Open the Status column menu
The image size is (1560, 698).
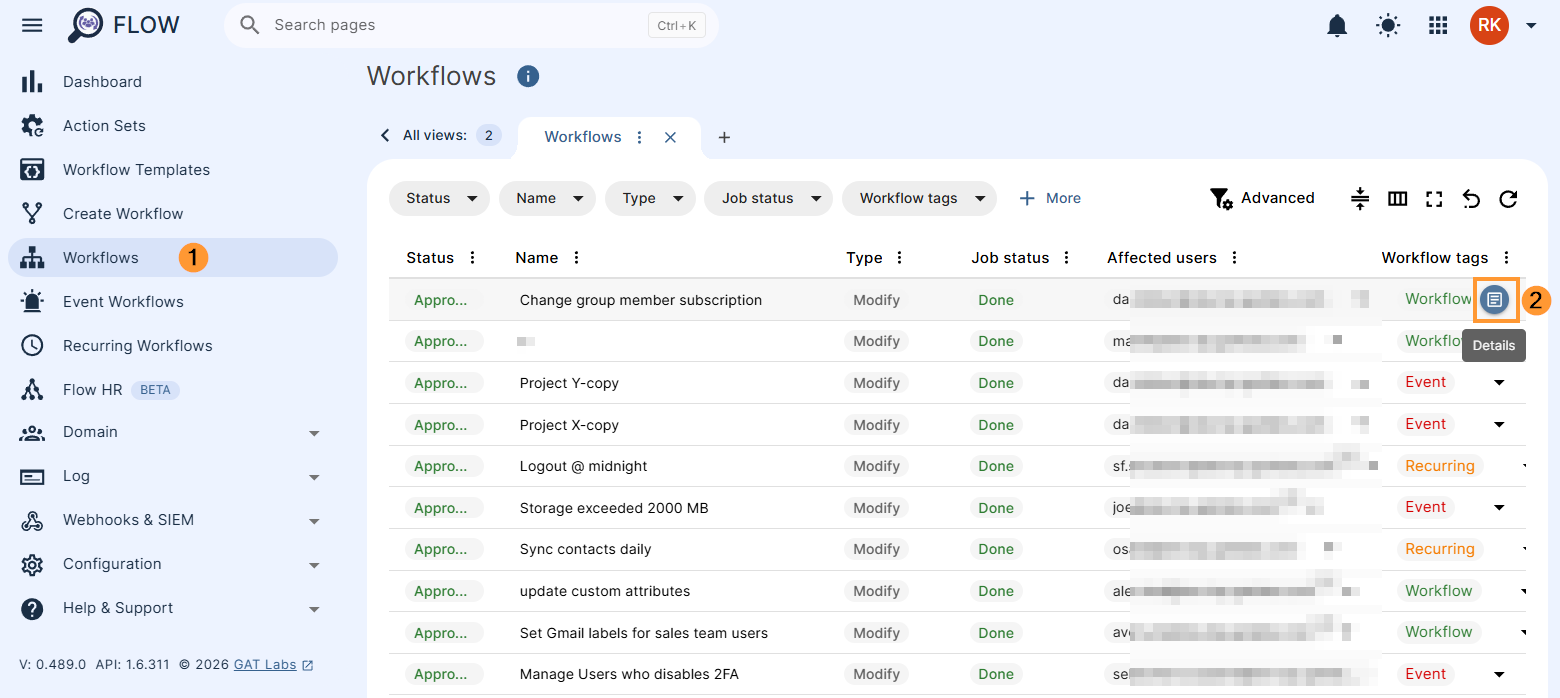pos(473,258)
